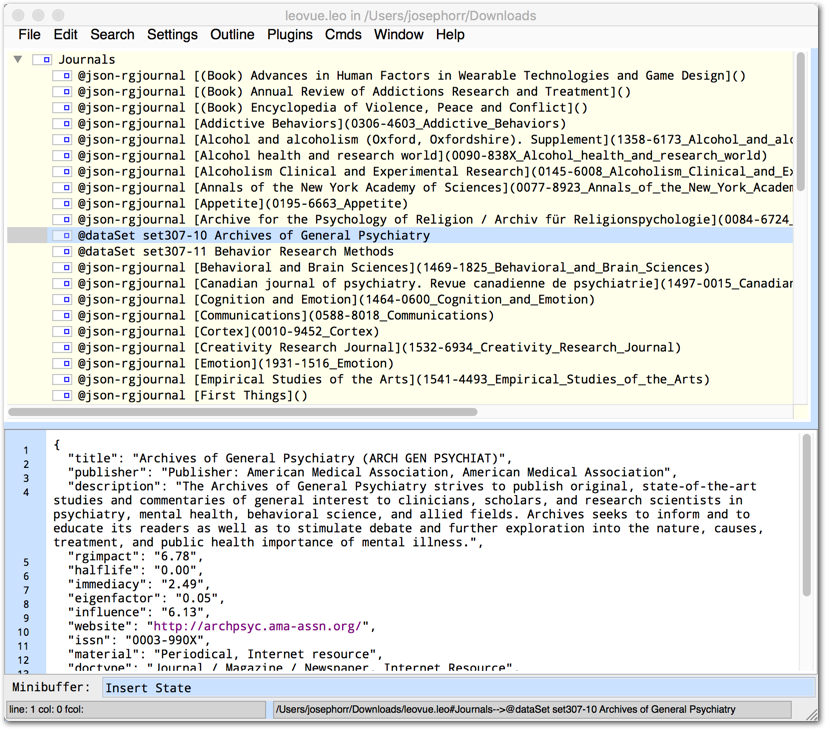Image resolution: width=826 pixels, height=729 pixels.
Task: Open the Cmds menu
Action: point(343,35)
